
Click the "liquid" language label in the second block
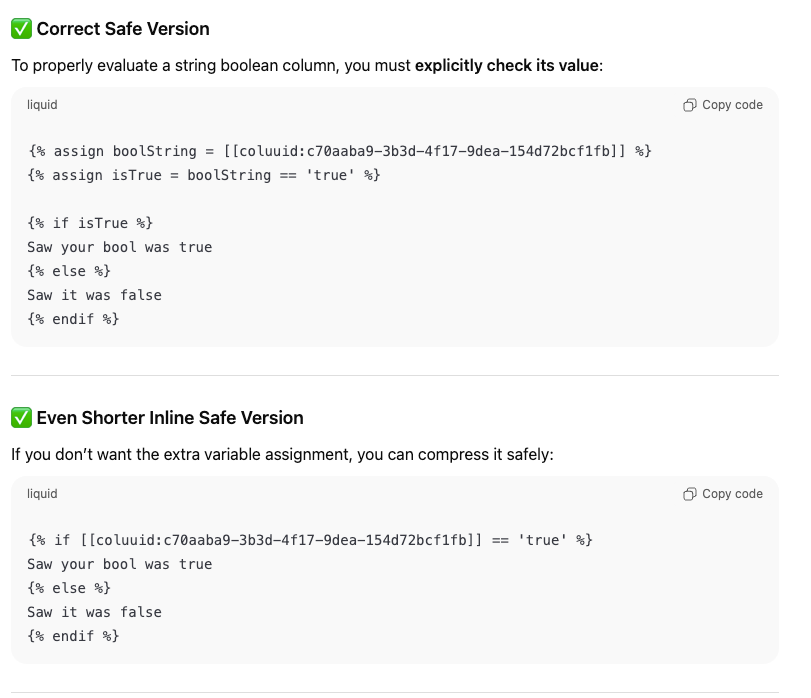(x=42, y=494)
